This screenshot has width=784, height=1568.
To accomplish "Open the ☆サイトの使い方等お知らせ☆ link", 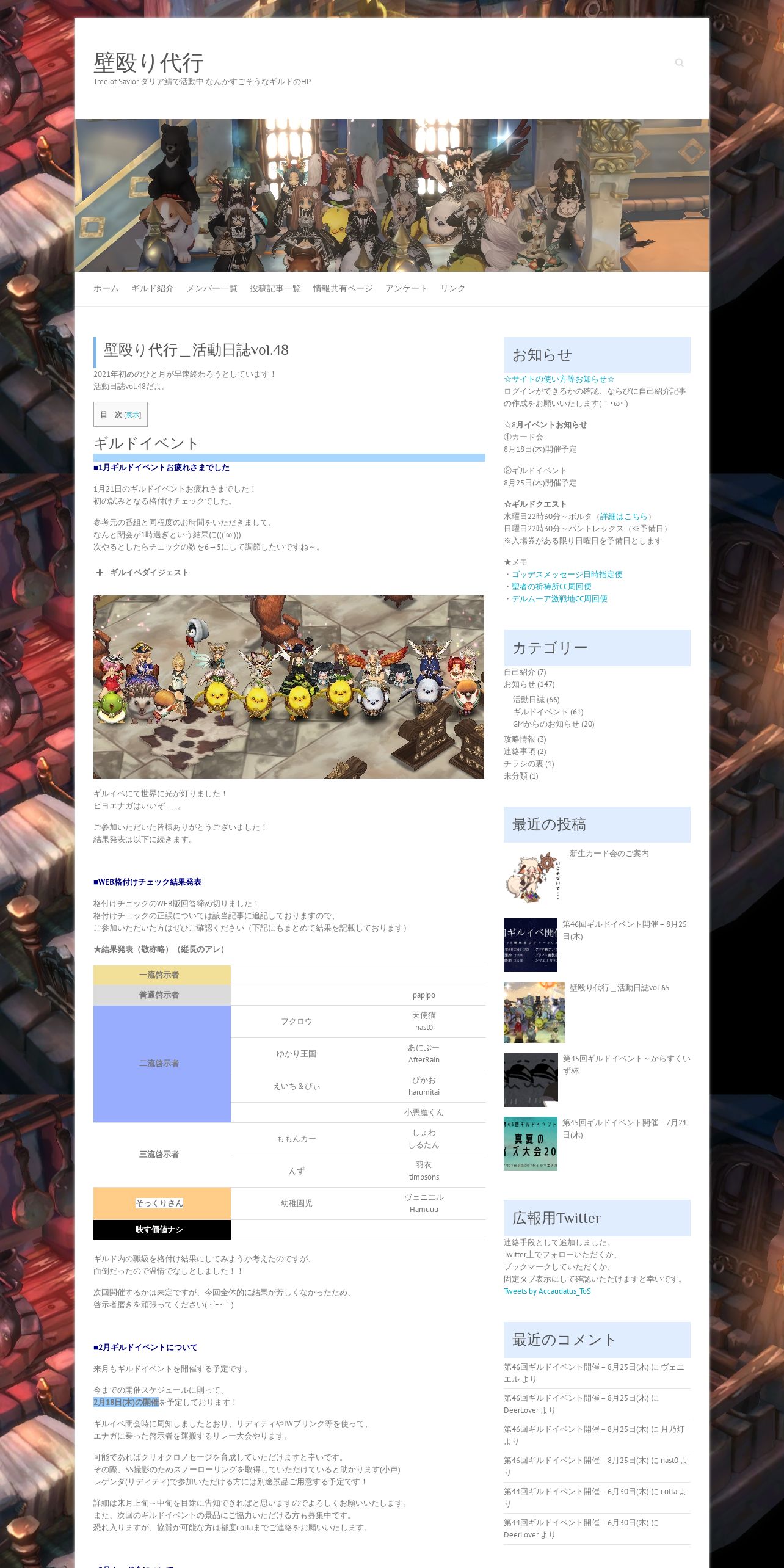I will point(559,379).
